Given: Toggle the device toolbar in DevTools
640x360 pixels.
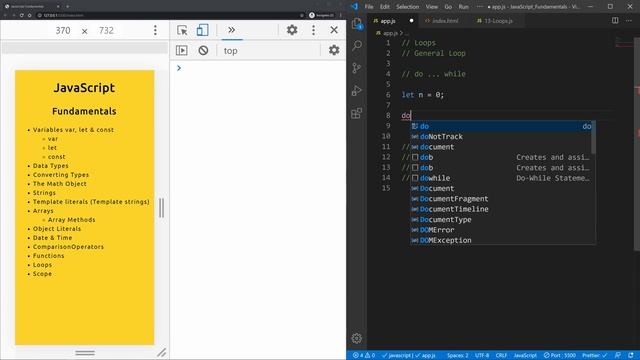Looking at the screenshot, I should [202, 30].
